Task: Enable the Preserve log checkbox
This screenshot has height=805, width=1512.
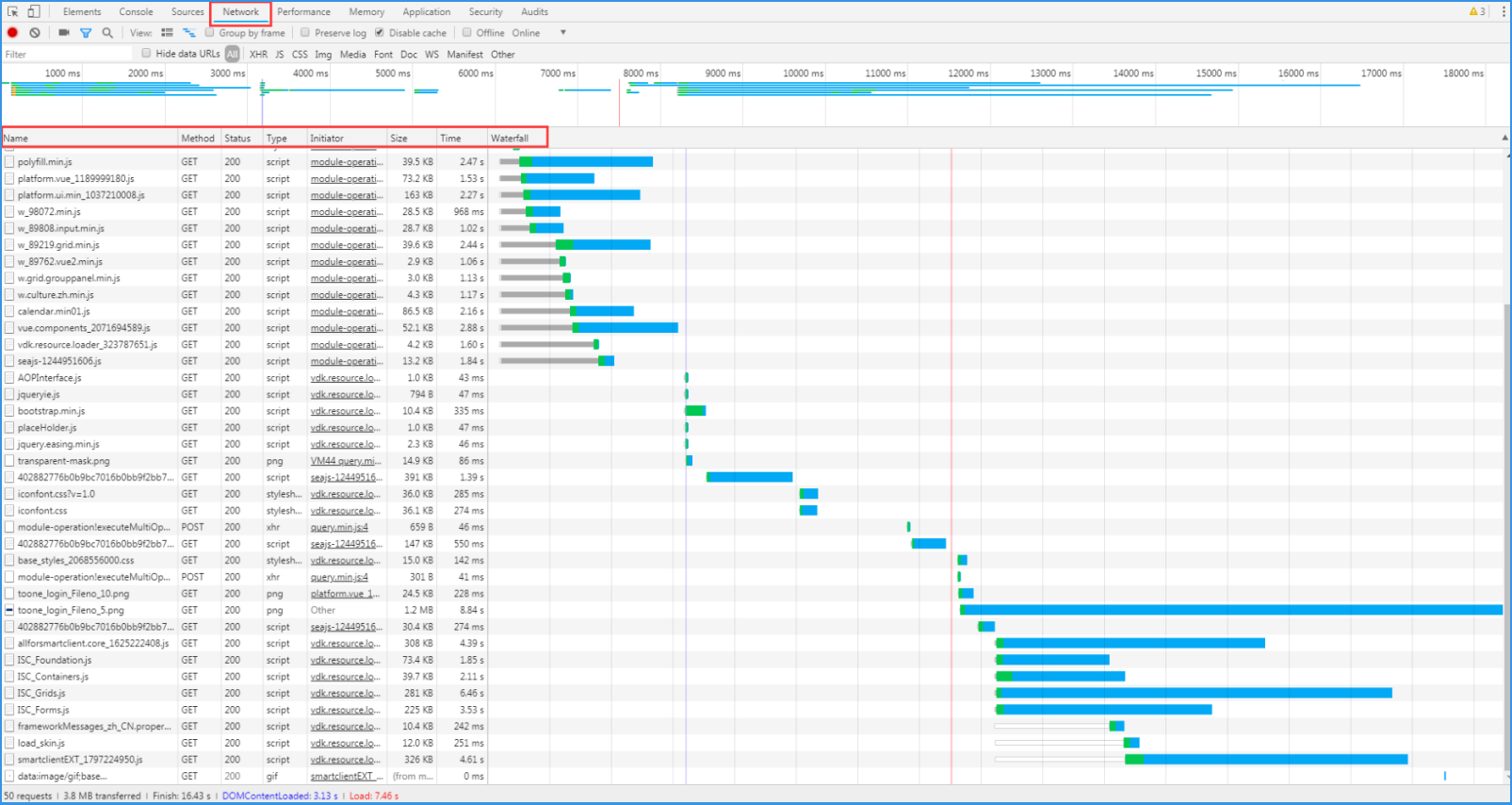Action: pos(304,33)
